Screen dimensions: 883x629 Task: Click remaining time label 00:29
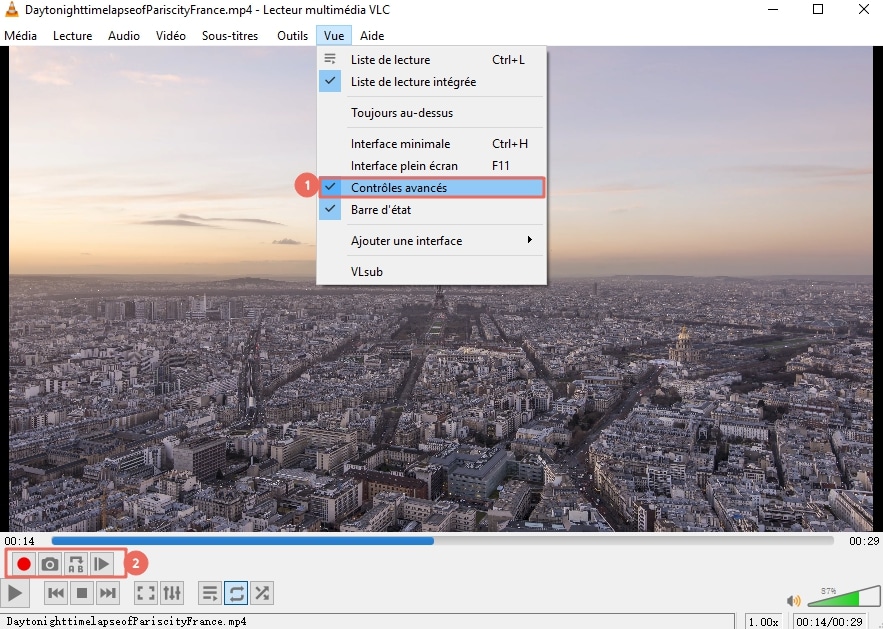point(864,541)
